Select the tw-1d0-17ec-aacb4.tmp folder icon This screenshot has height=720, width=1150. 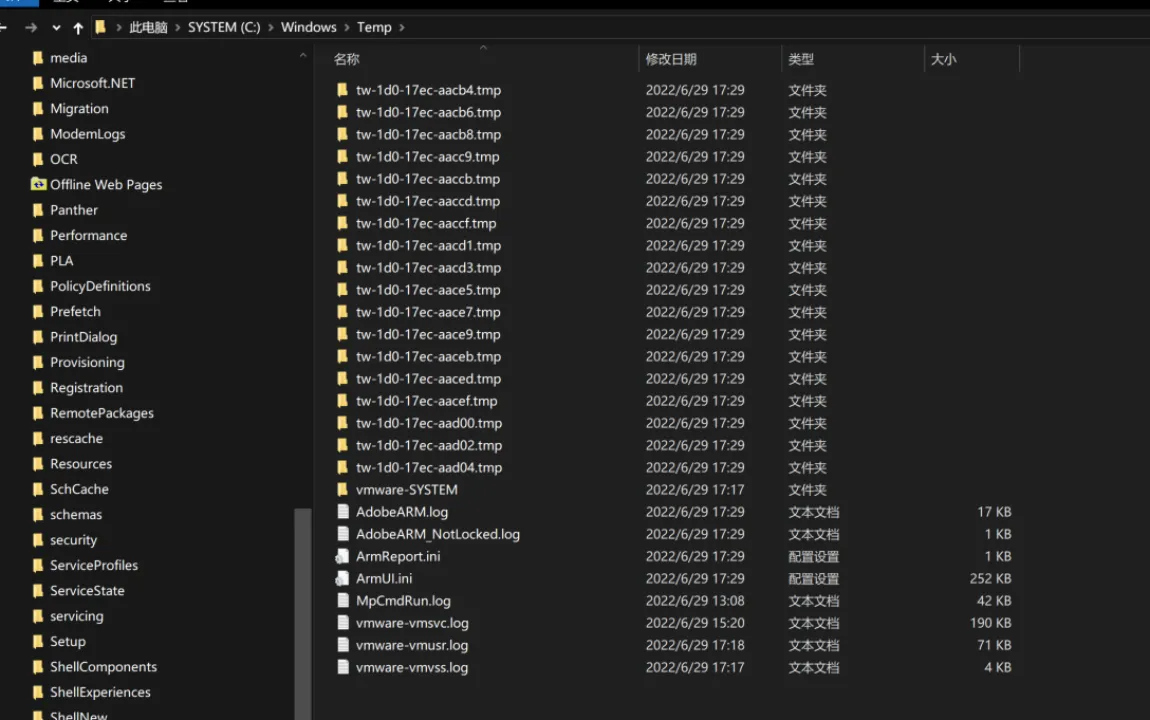click(x=342, y=90)
